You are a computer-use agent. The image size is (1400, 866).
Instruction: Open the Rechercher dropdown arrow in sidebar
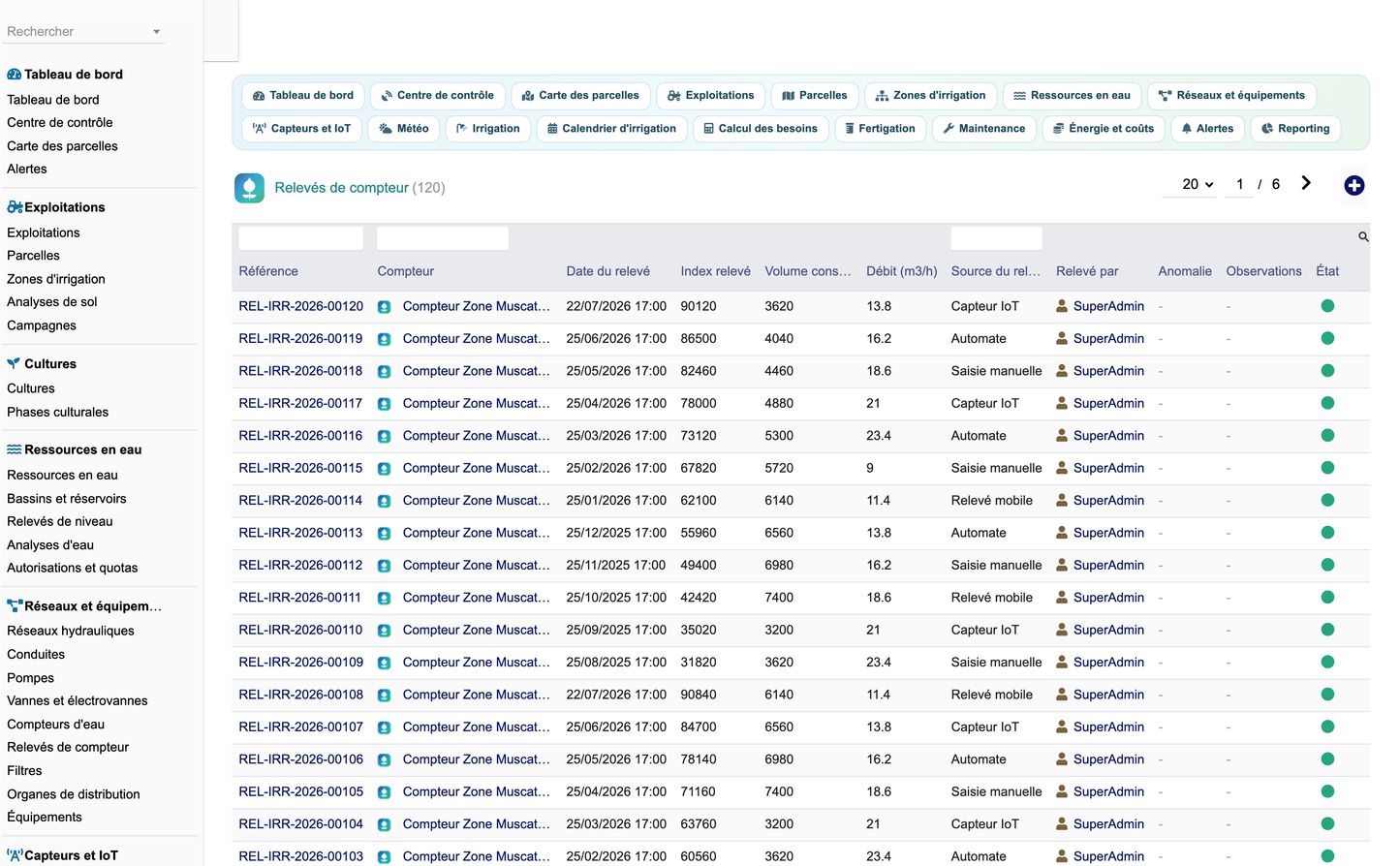[156, 32]
